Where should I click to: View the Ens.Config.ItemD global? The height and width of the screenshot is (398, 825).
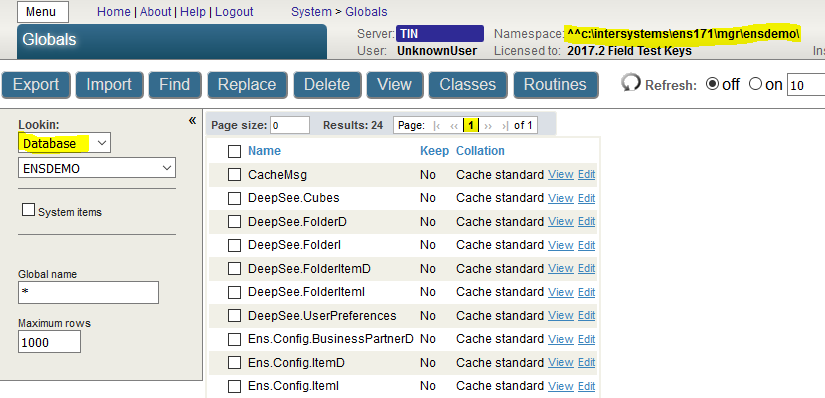[560, 363]
